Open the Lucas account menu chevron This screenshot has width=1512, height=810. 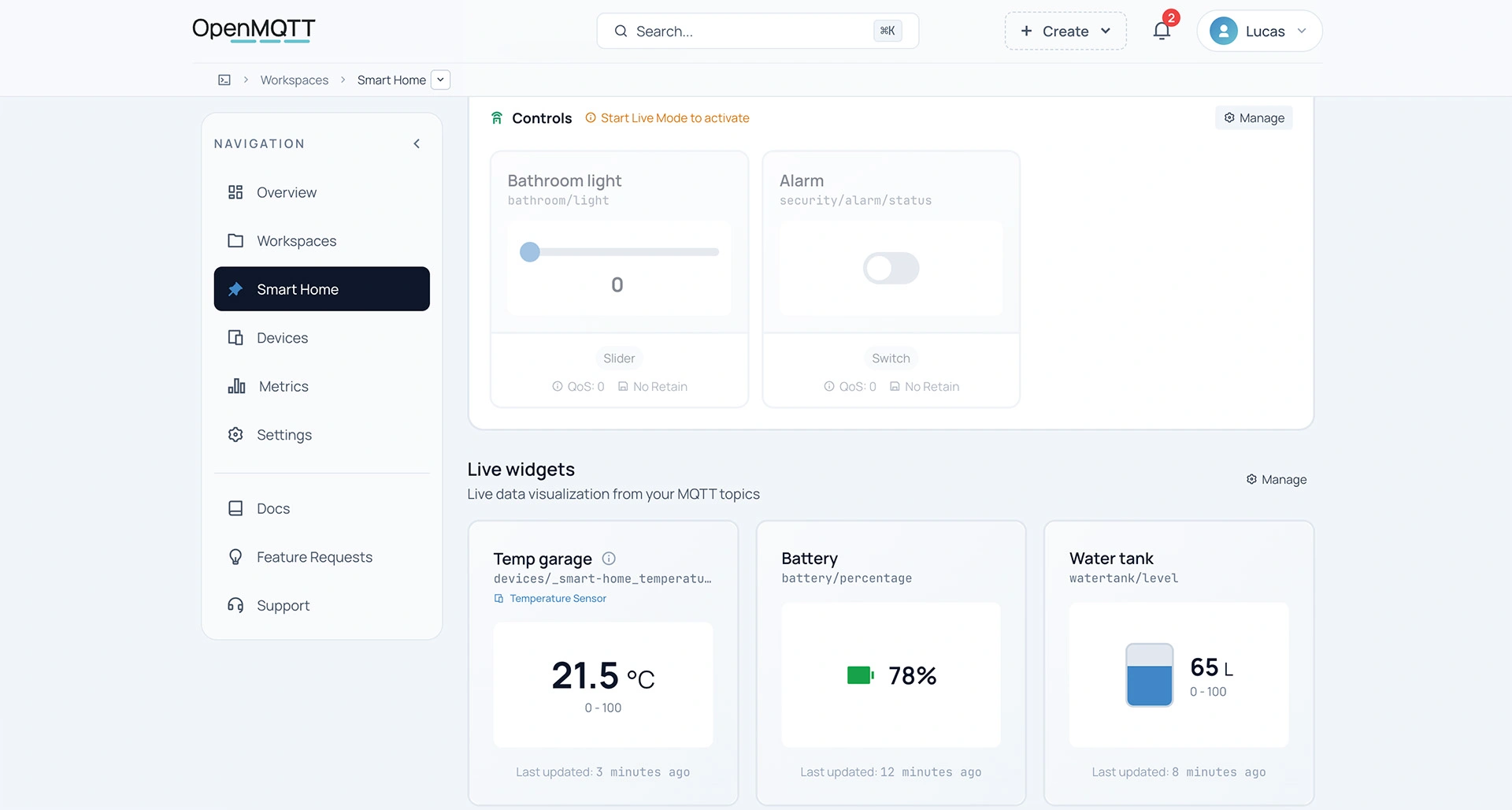tap(1302, 32)
